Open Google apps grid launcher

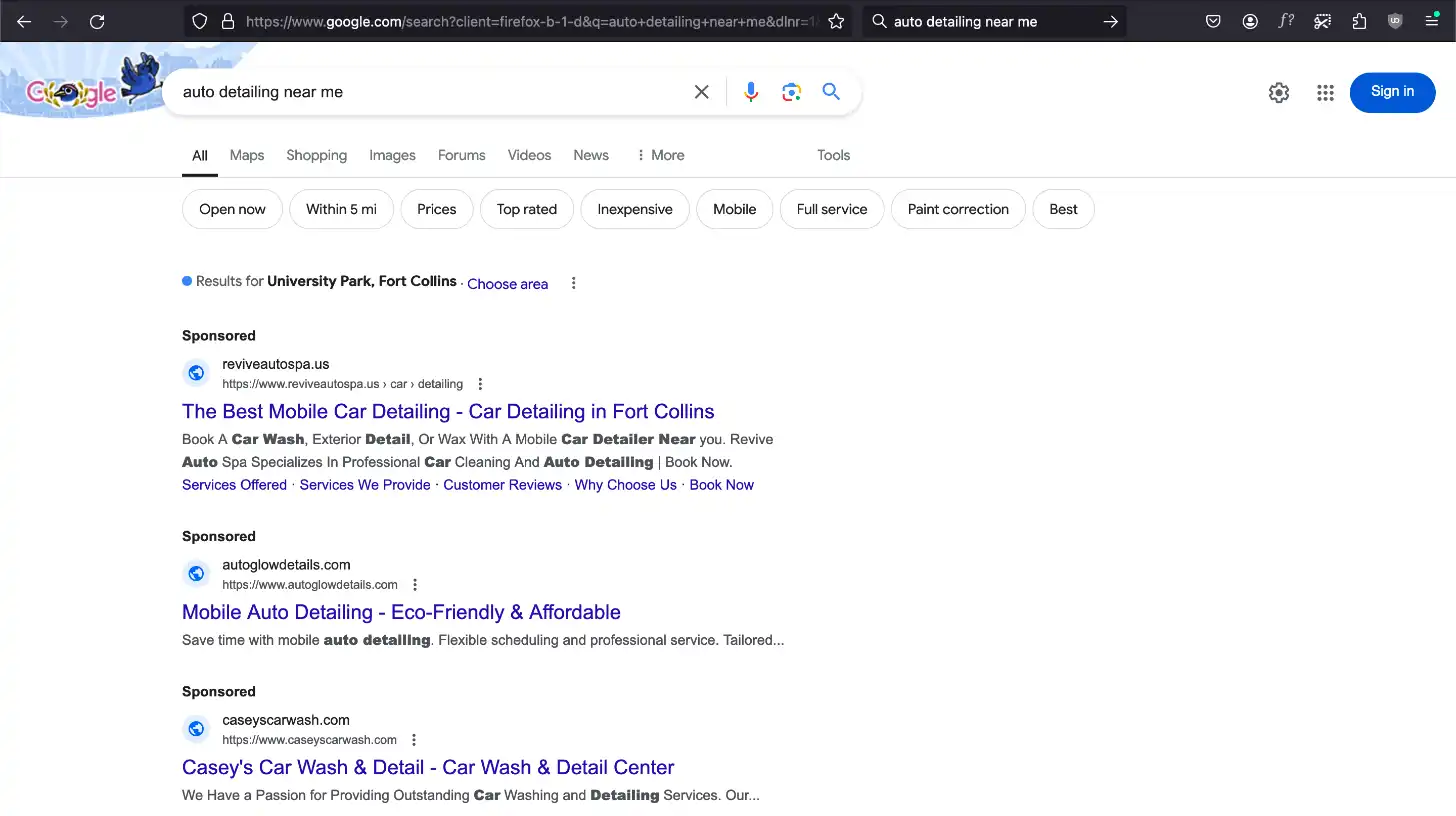pos(1325,93)
